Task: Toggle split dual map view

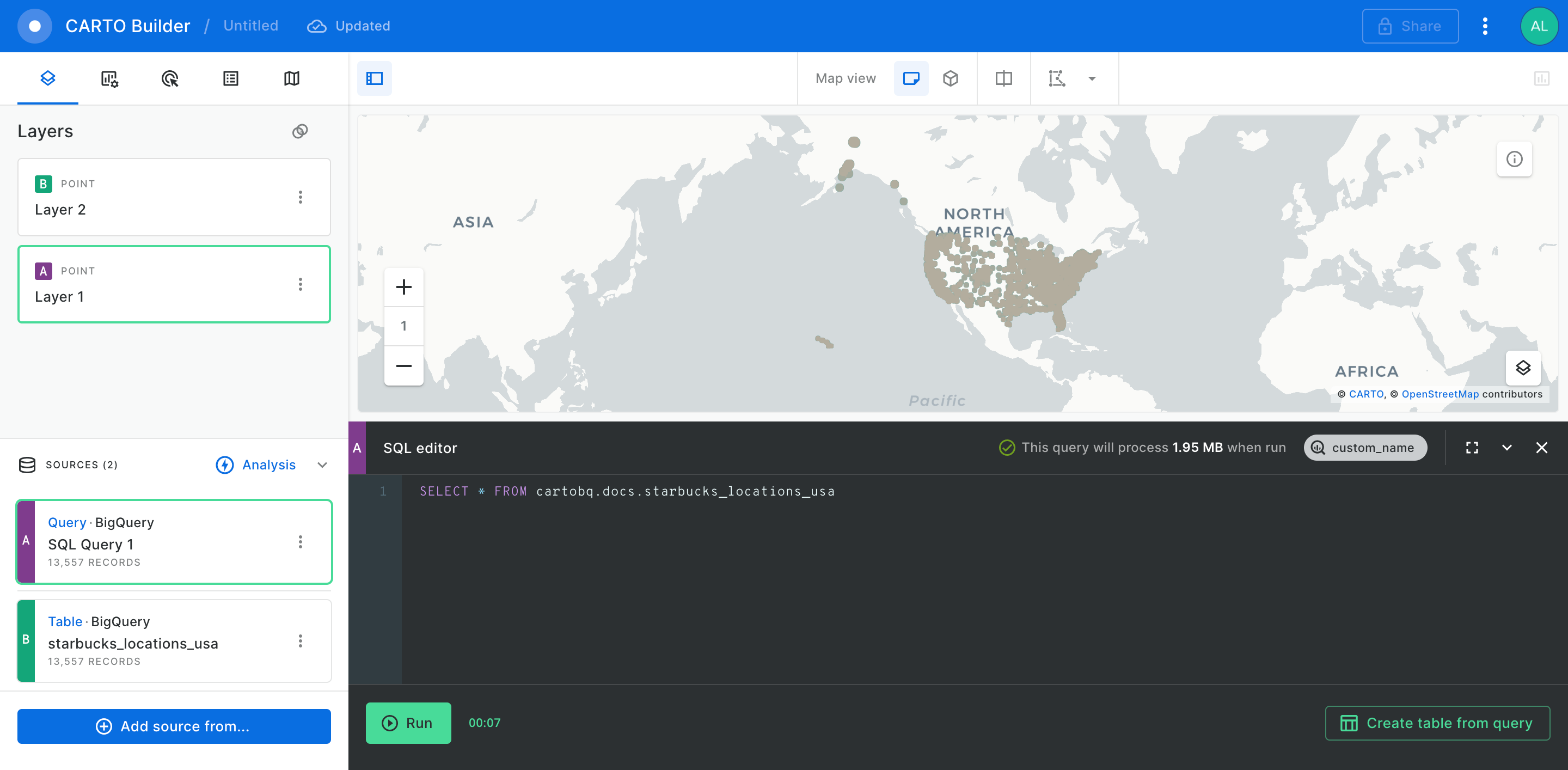Action: coord(1003,78)
